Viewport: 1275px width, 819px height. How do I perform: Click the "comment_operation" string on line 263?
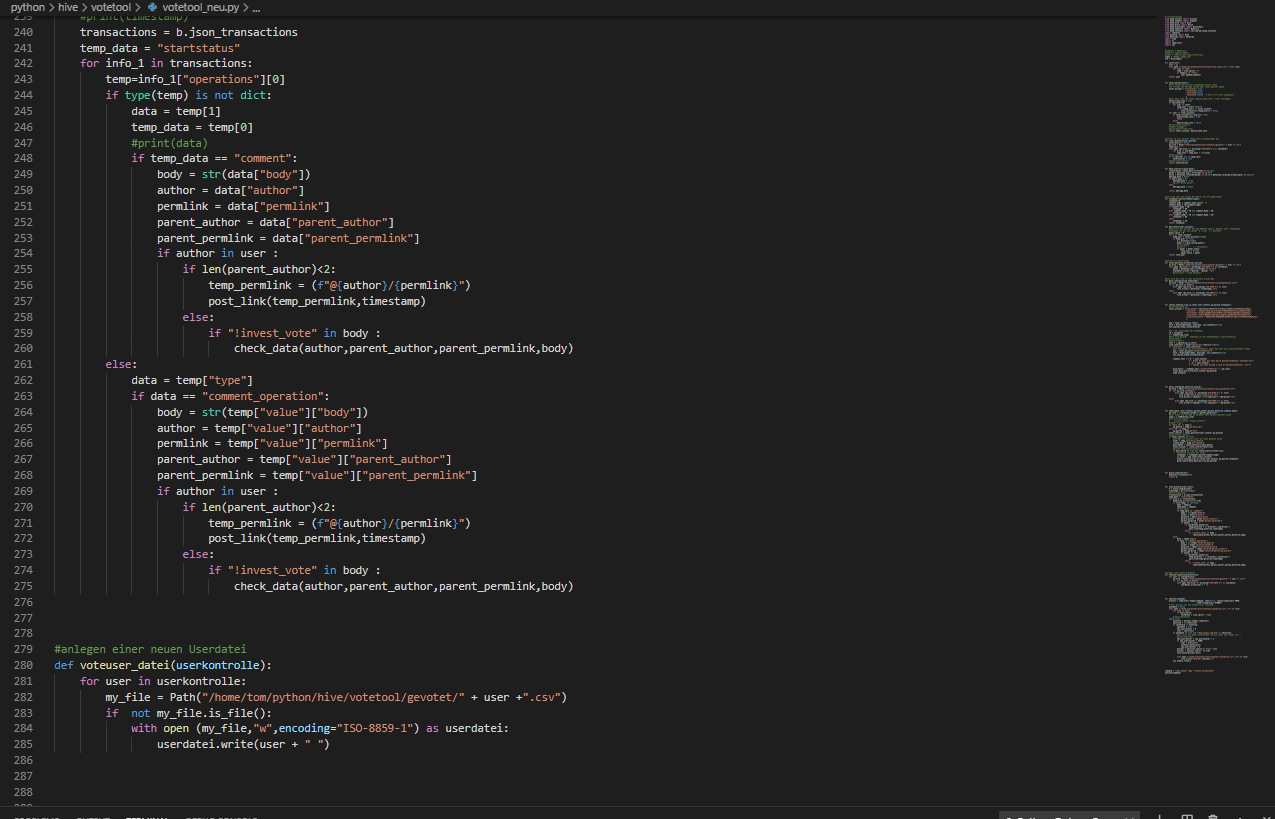coord(264,396)
